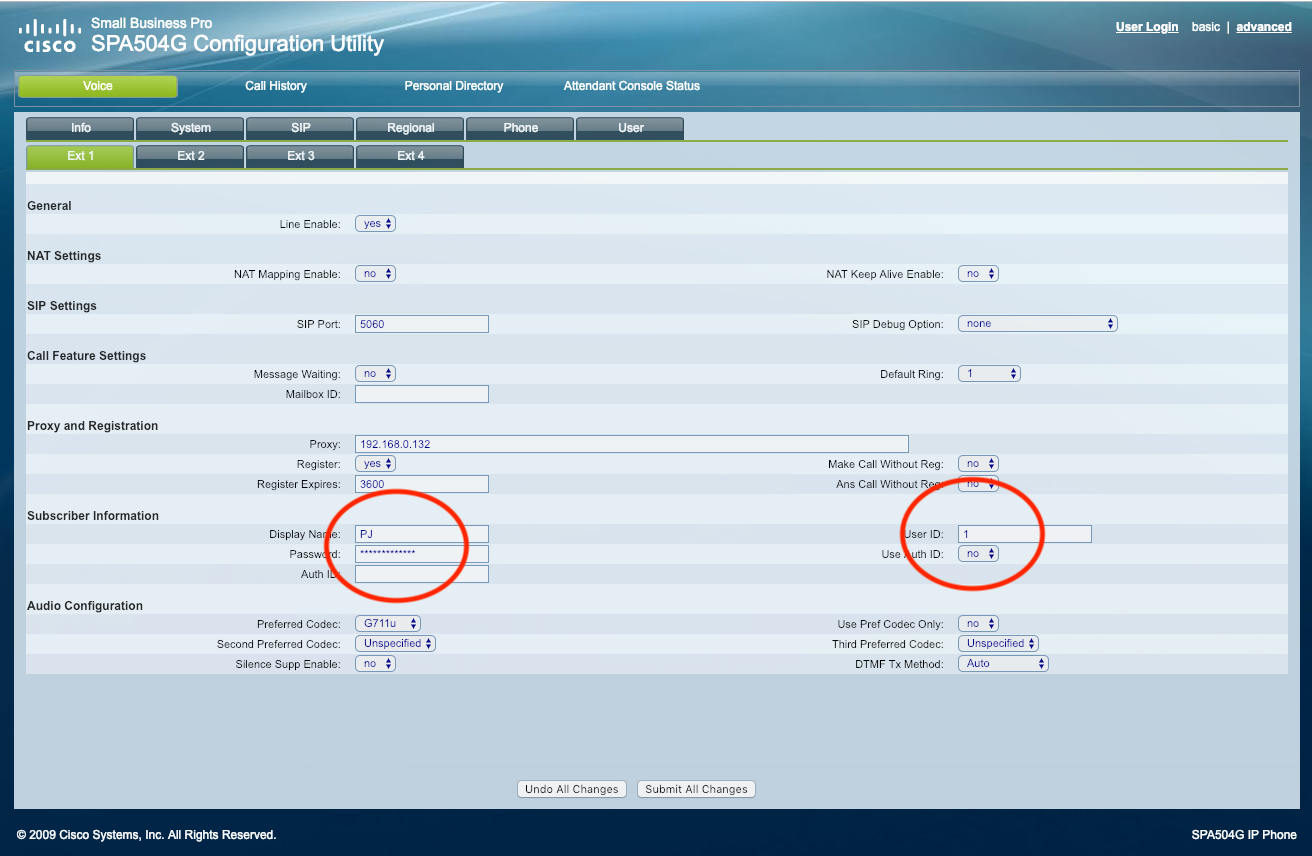Click the Password field
This screenshot has width=1312, height=856.
coord(422,554)
